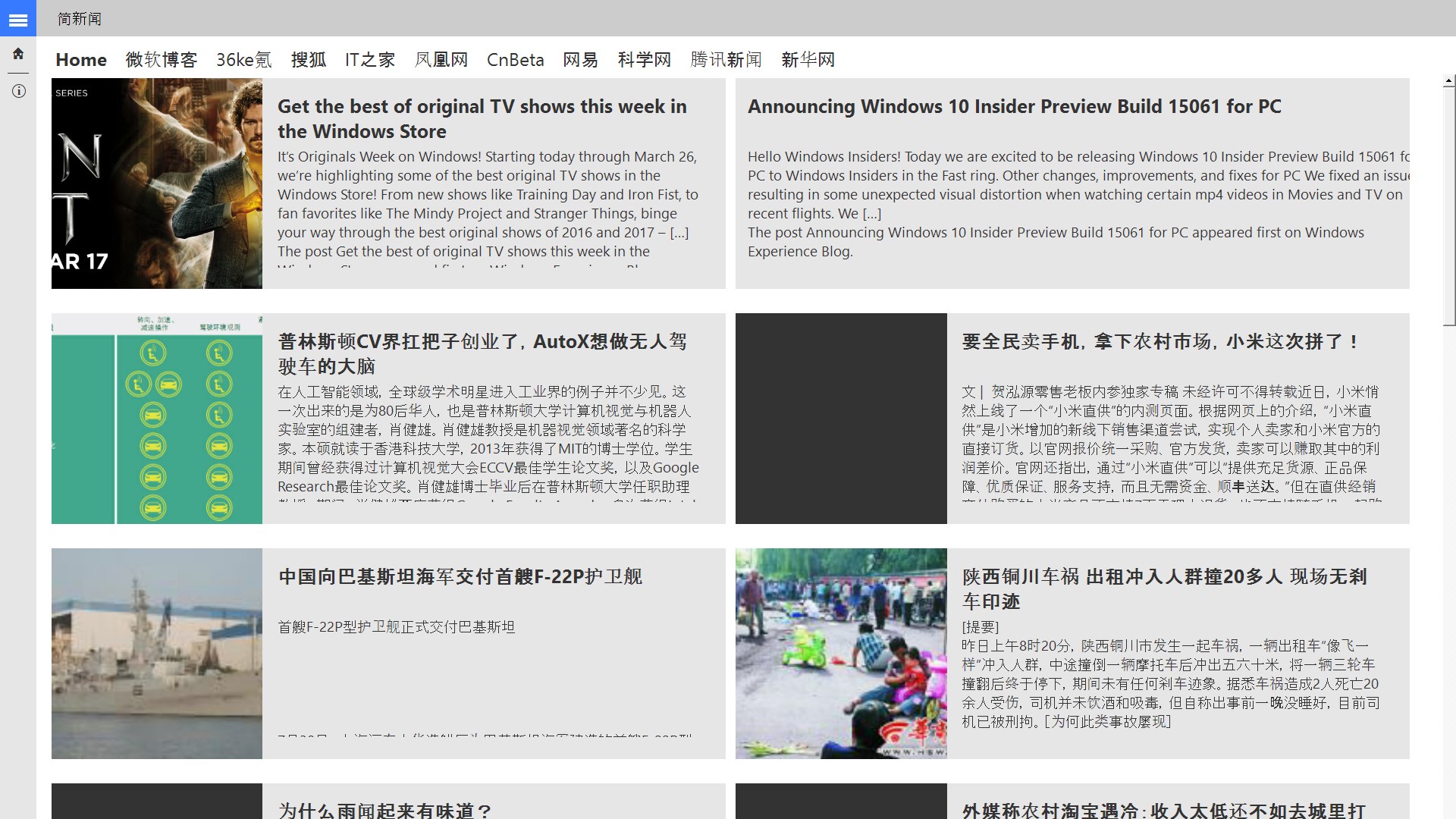The width and height of the screenshot is (1456, 819).
Task: Open the info icon in sidebar
Action: click(18, 92)
